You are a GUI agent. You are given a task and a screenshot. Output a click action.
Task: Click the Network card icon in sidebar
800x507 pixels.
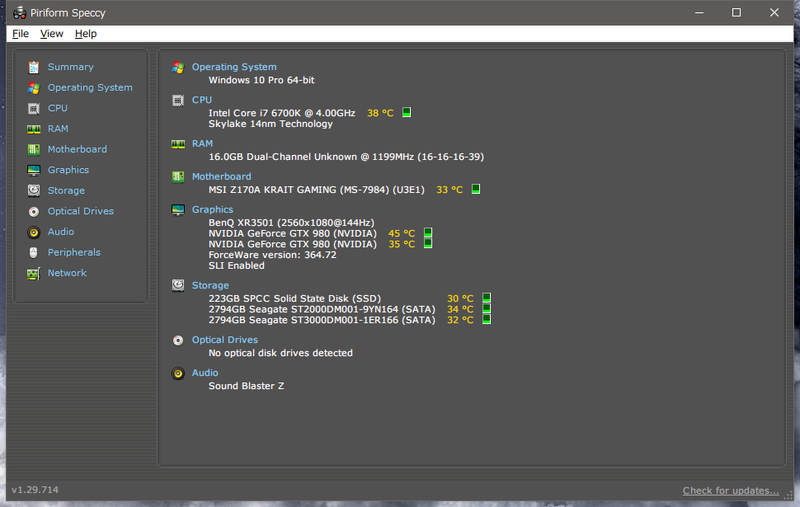tap(34, 273)
